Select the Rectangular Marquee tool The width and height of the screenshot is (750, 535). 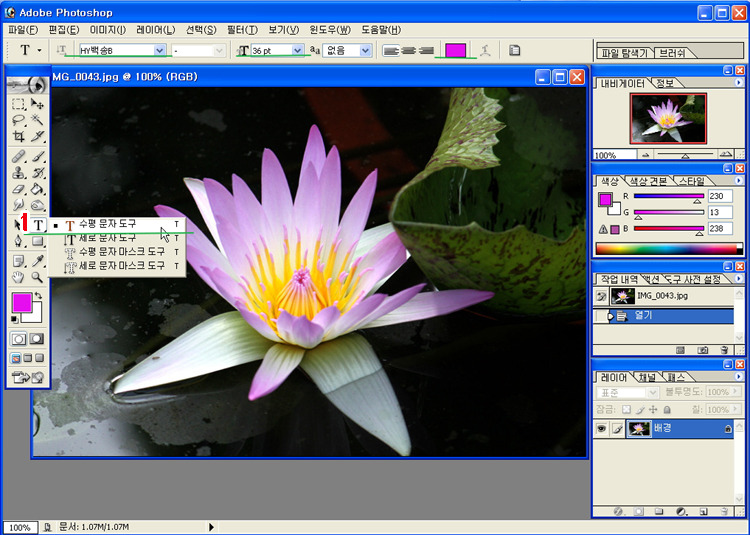(19, 103)
